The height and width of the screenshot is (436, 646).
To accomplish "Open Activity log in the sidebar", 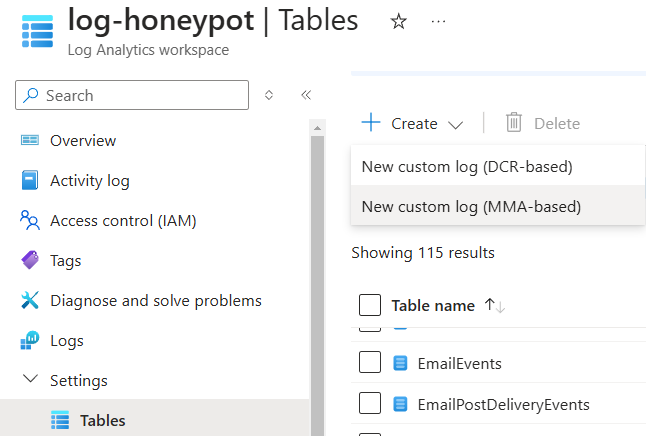I will [x=90, y=181].
